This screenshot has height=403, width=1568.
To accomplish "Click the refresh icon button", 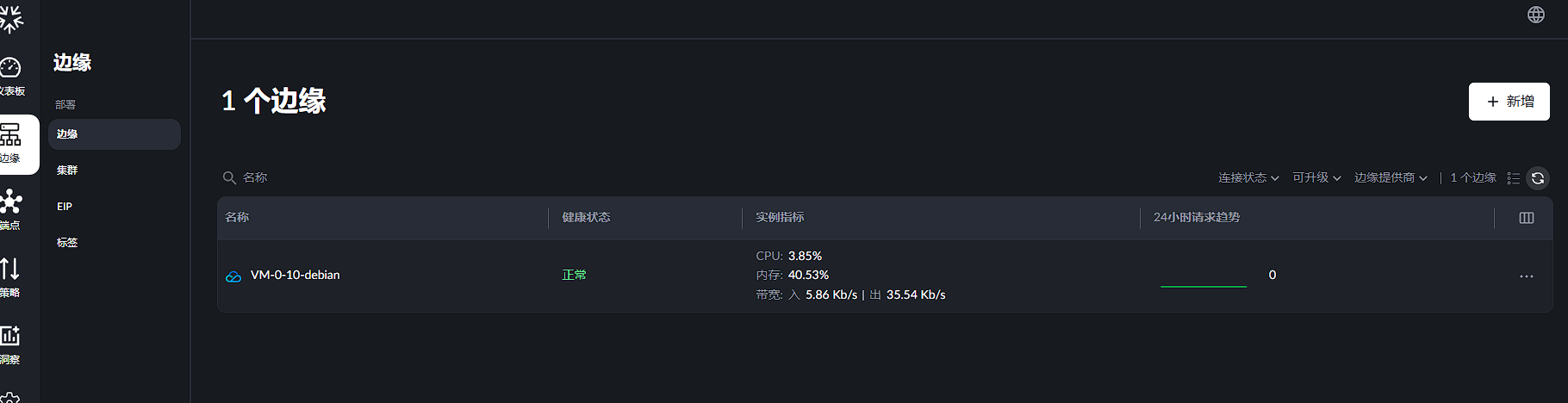I will point(1538,178).
